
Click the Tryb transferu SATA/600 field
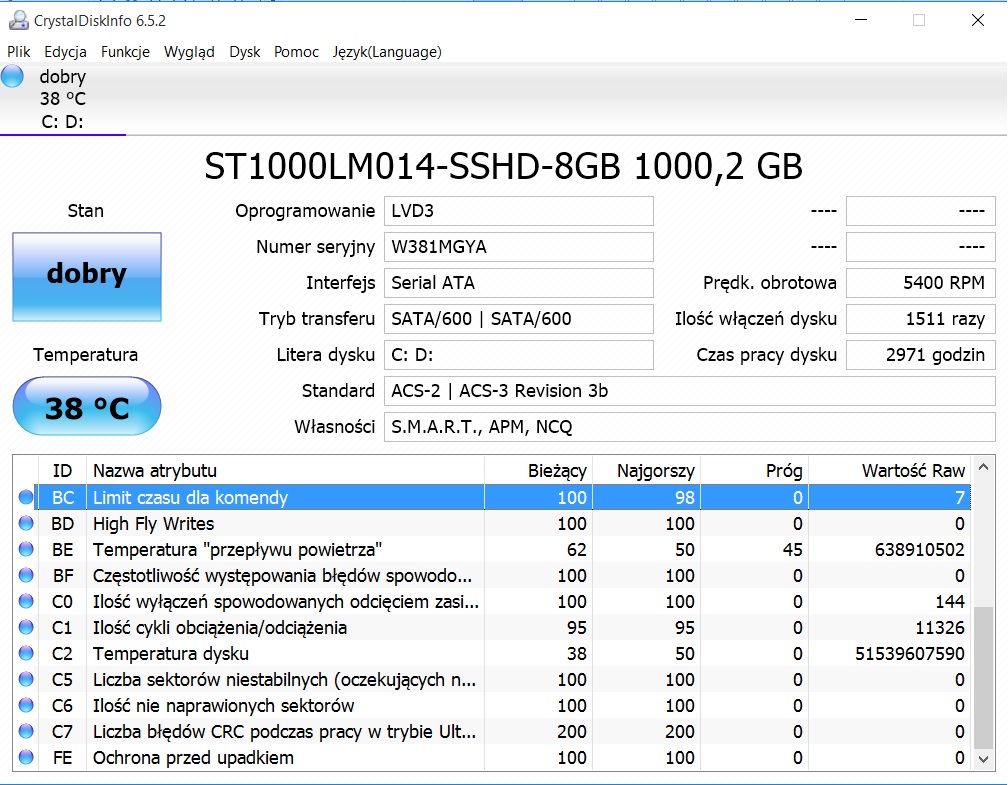[x=519, y=319]
